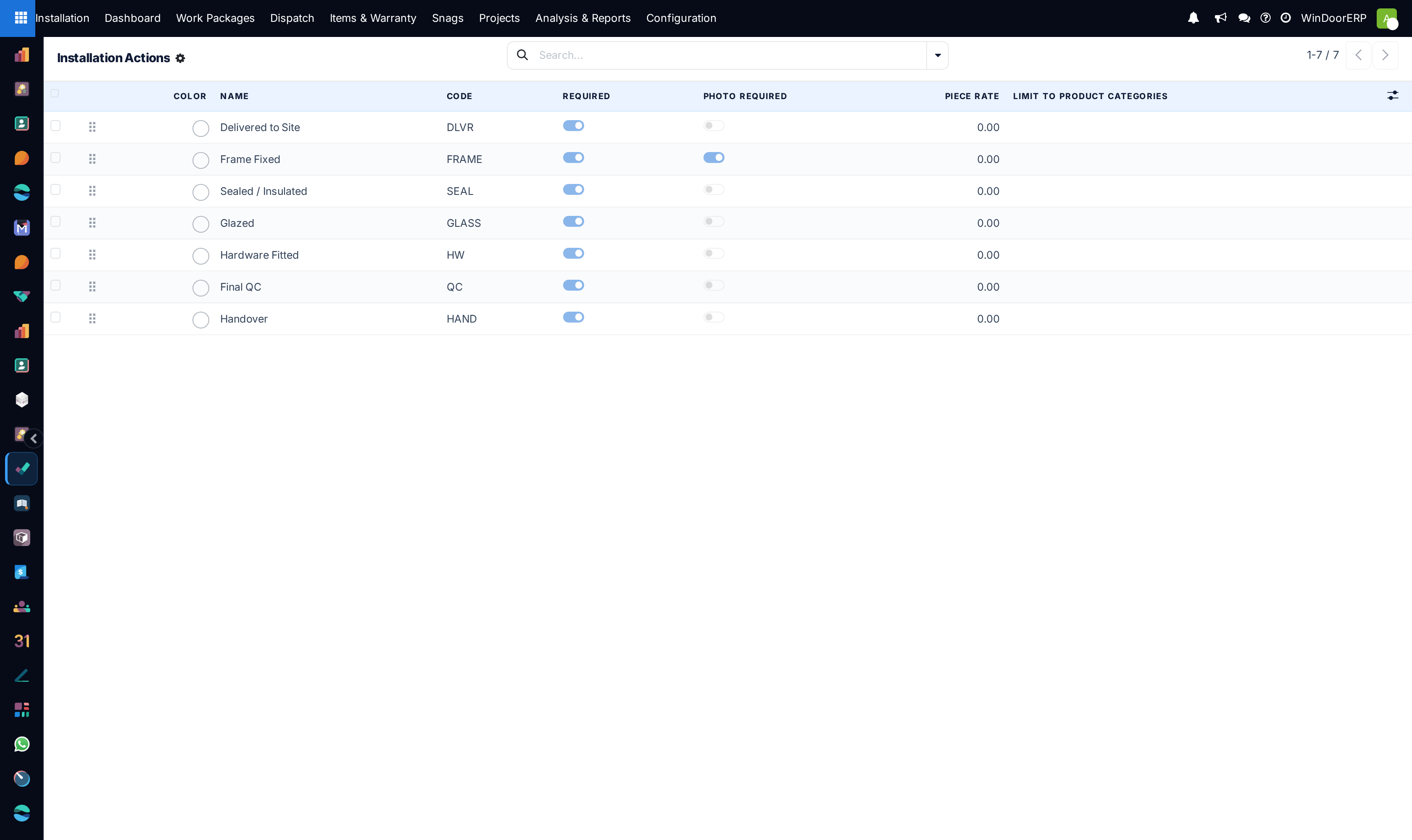The height and width of the screenshot is (840, 1412).
Task: Sort by the Name column header
Action: tap(234, 96)
